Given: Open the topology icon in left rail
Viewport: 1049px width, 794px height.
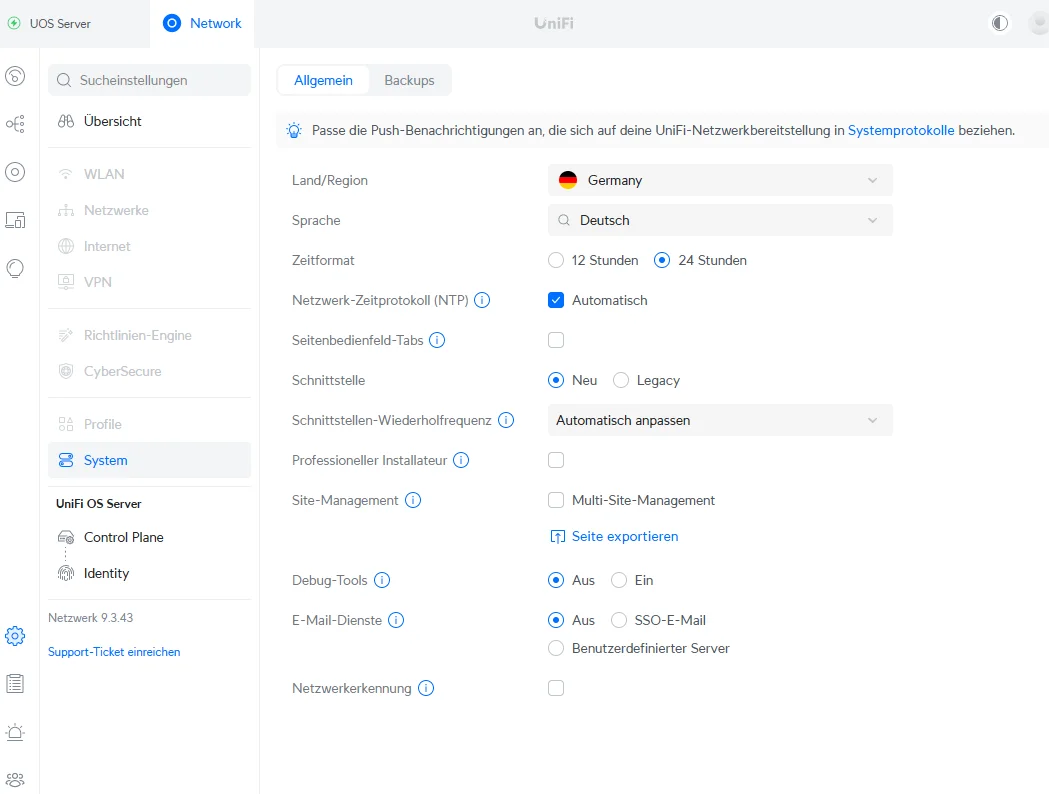Looking at the screenshot, I should tap(15, 124).
